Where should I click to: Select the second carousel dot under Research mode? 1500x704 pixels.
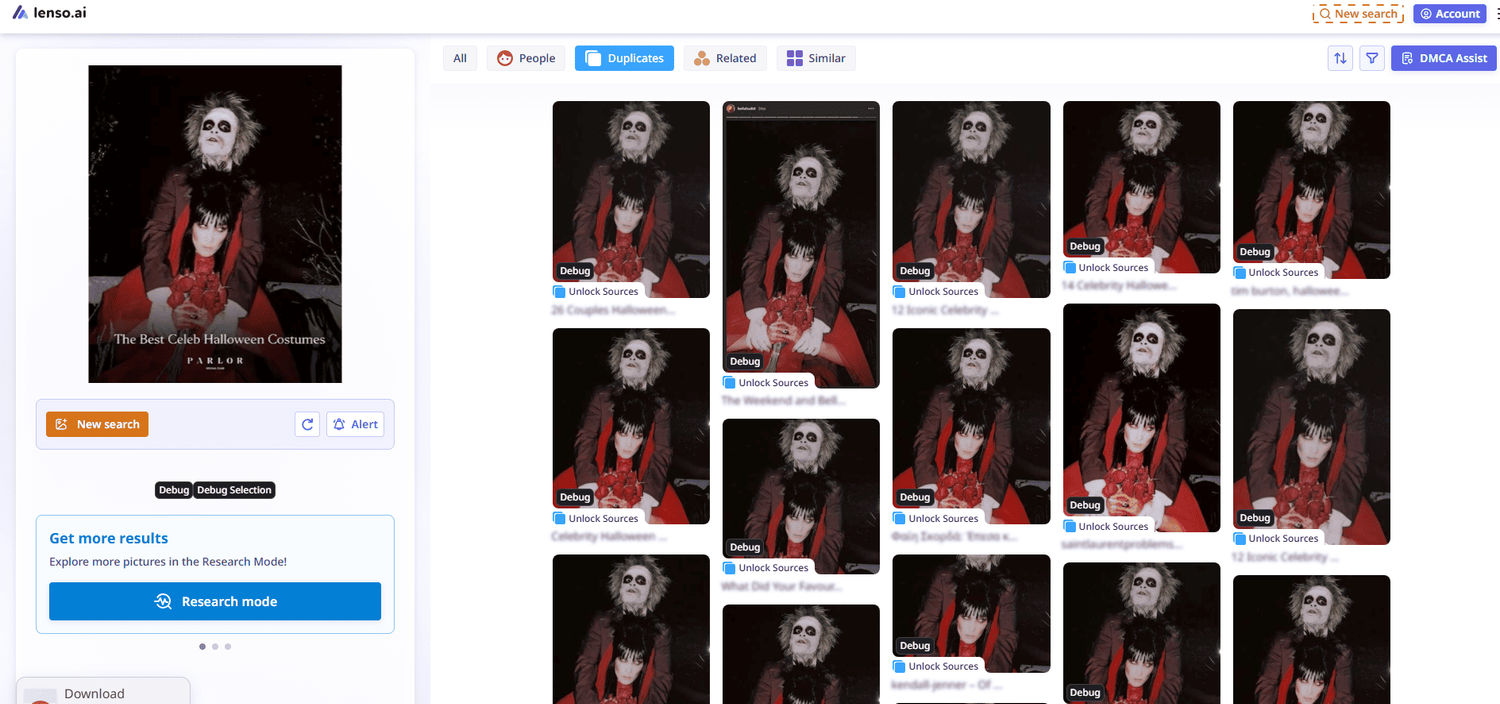215,646
